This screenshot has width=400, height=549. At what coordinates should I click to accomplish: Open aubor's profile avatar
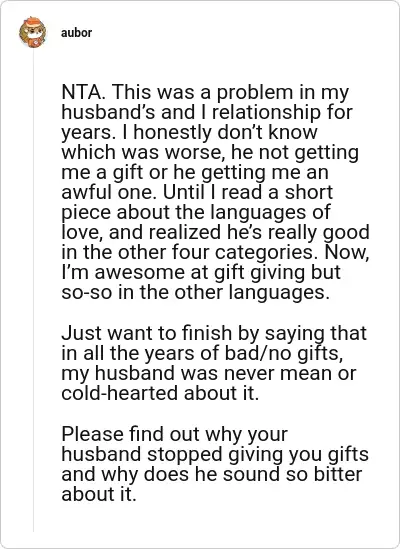tap(33, 32)
